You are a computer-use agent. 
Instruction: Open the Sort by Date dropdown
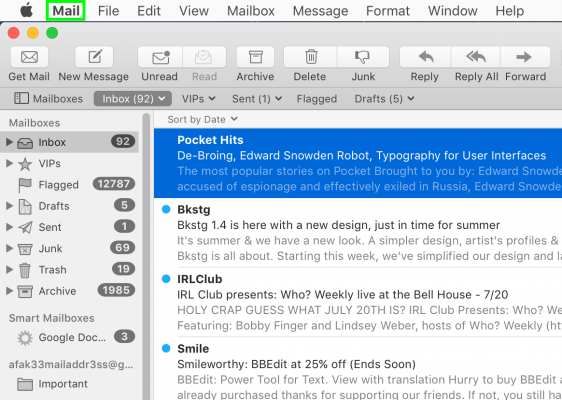[203, 119]
